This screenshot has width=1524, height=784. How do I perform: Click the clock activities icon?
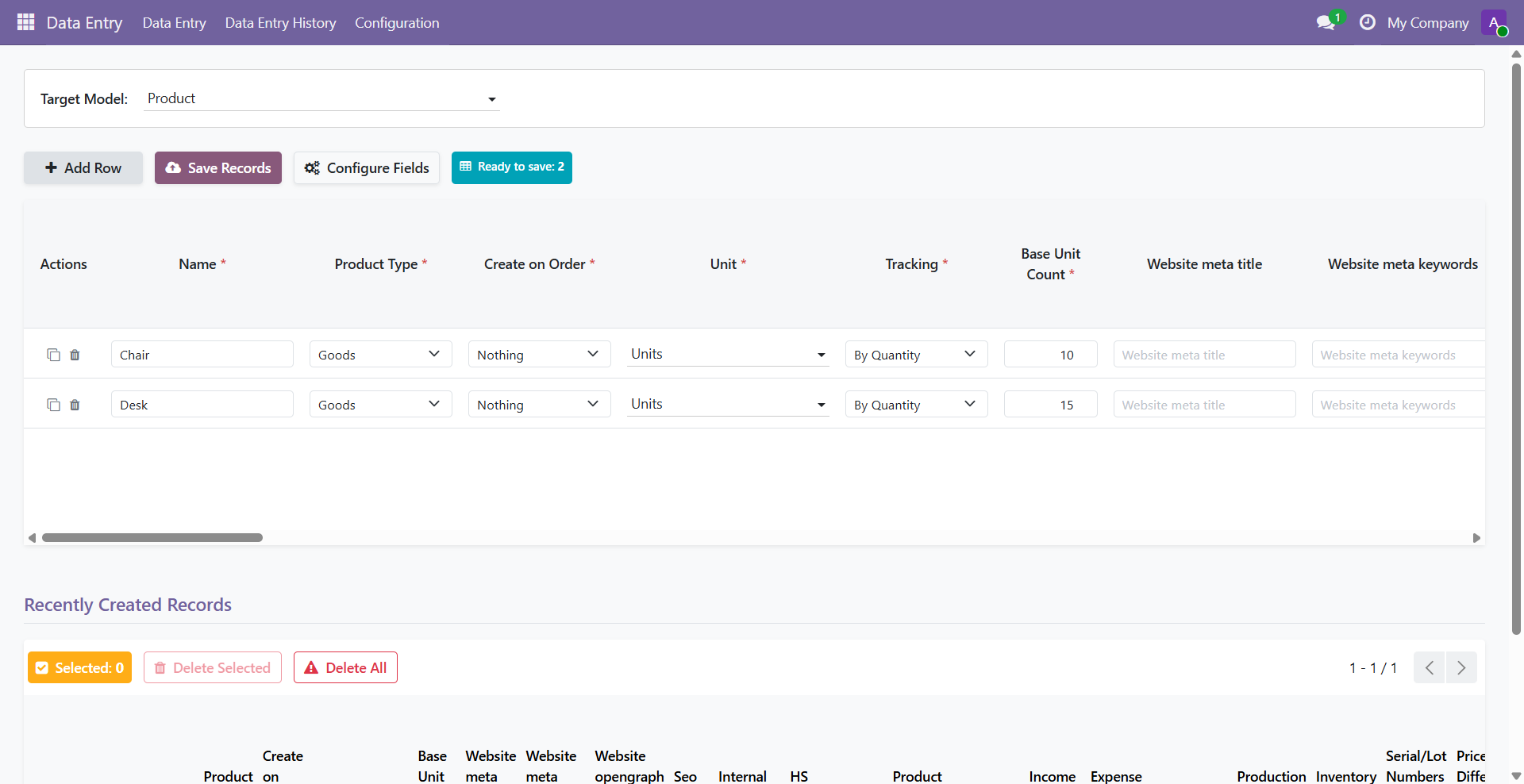coord(1367,22)
